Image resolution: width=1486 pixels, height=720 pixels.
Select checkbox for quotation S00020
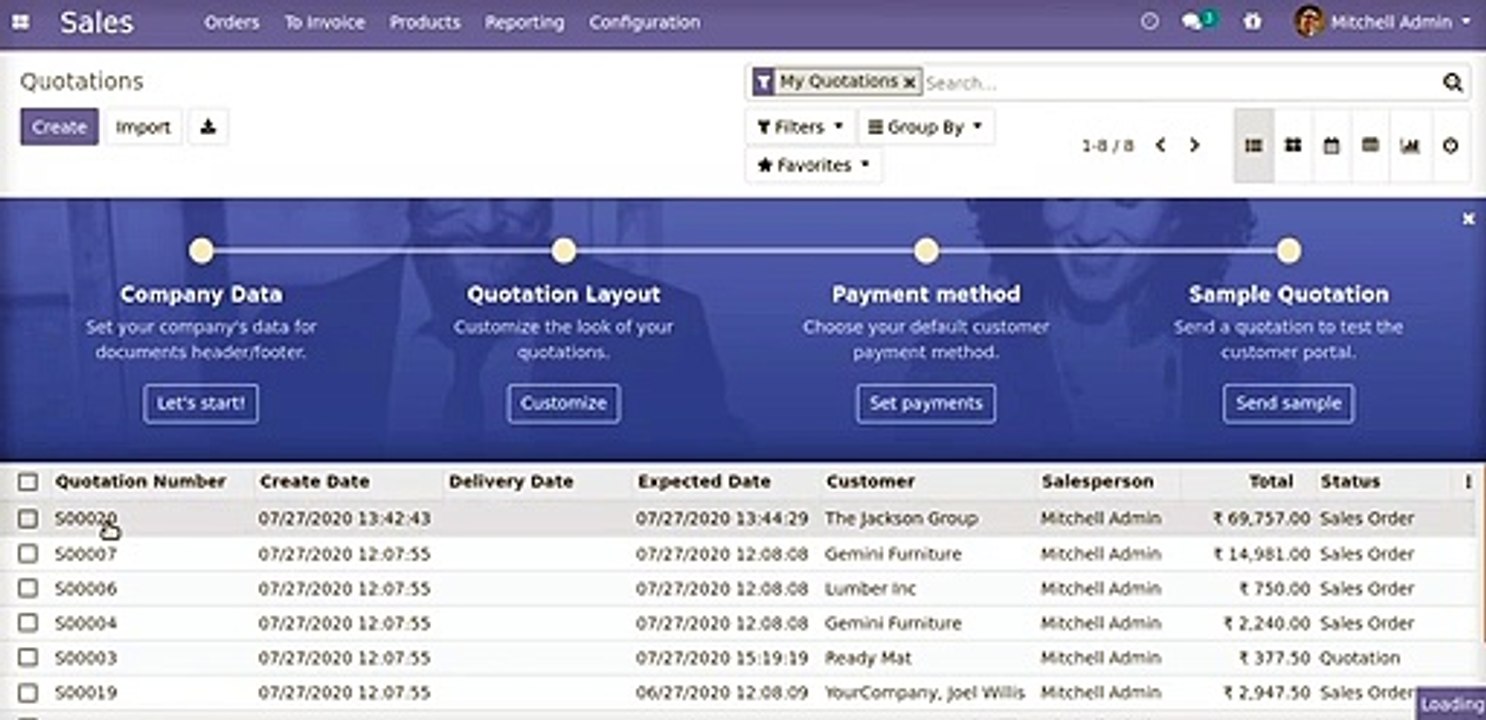pos(28,519)
